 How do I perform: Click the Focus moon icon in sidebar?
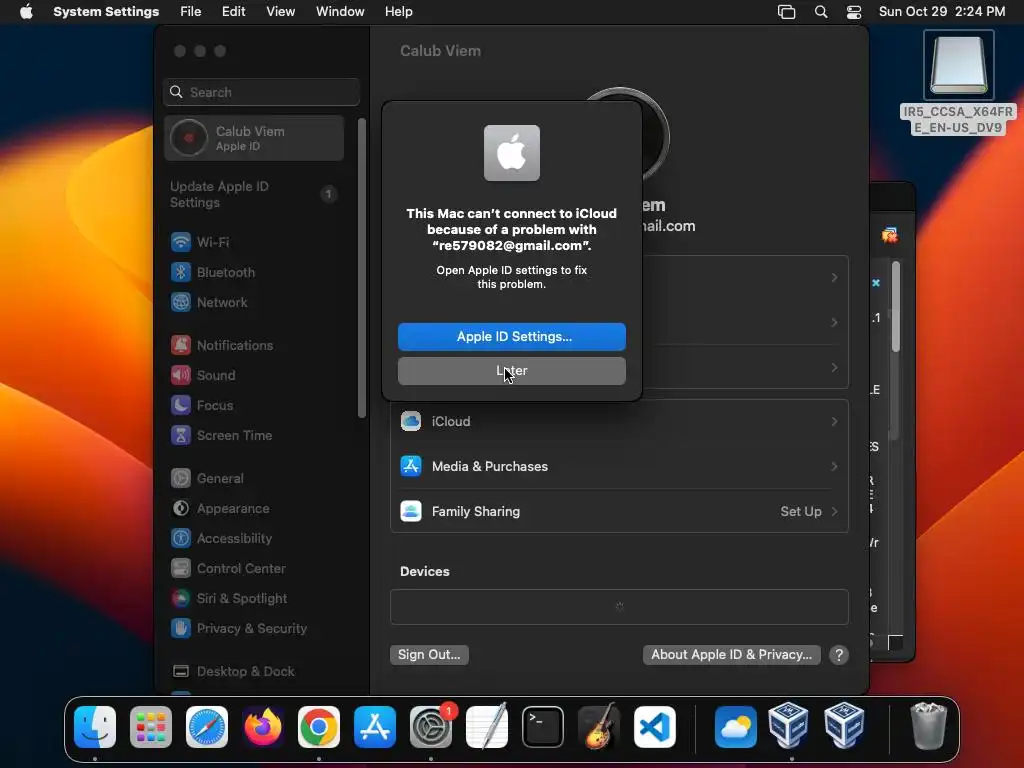(x=181, y=406)
